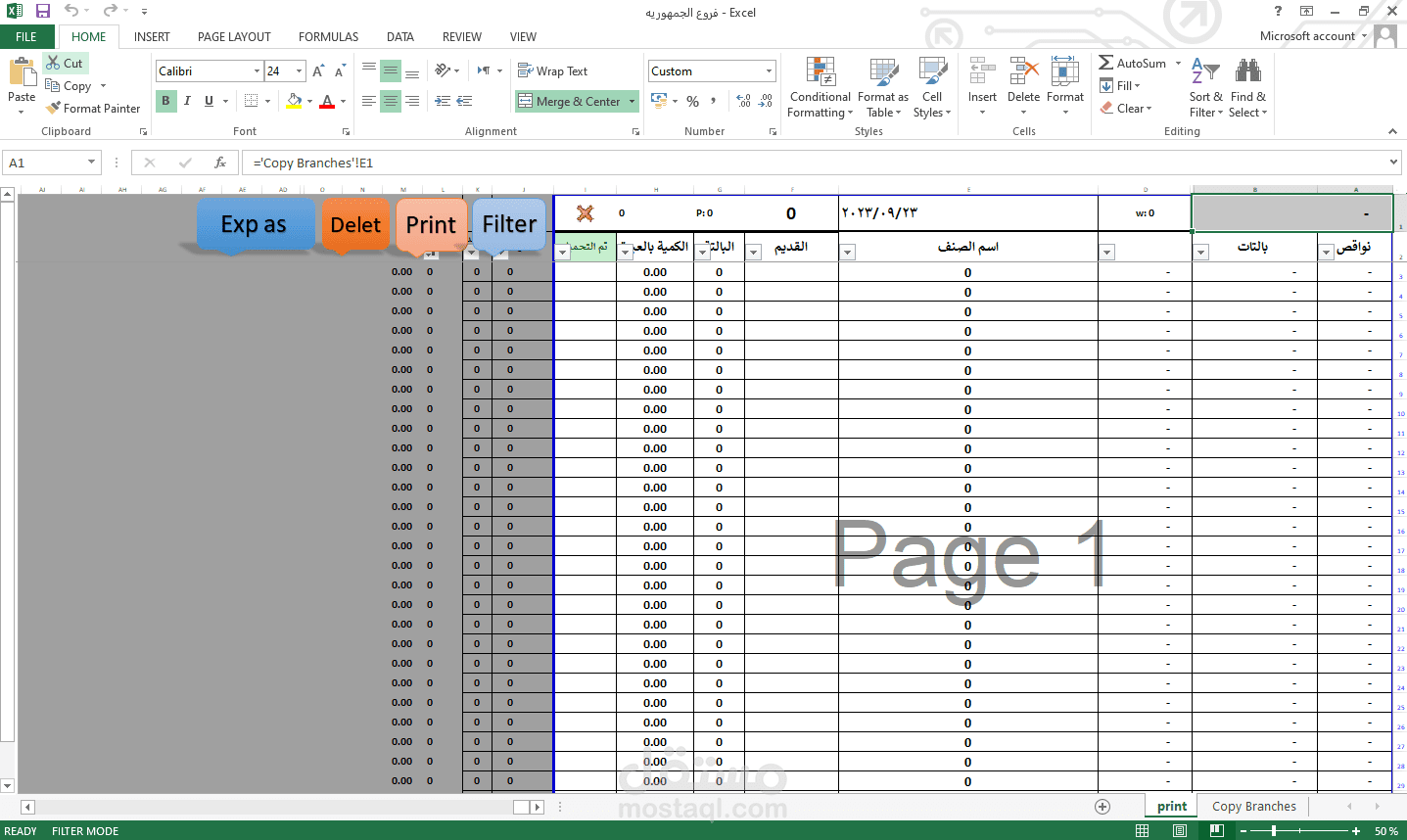This screenshot has height=840, width=1407.
Task: Activate the Format Painter brush
Action: (x=54, y=108)
